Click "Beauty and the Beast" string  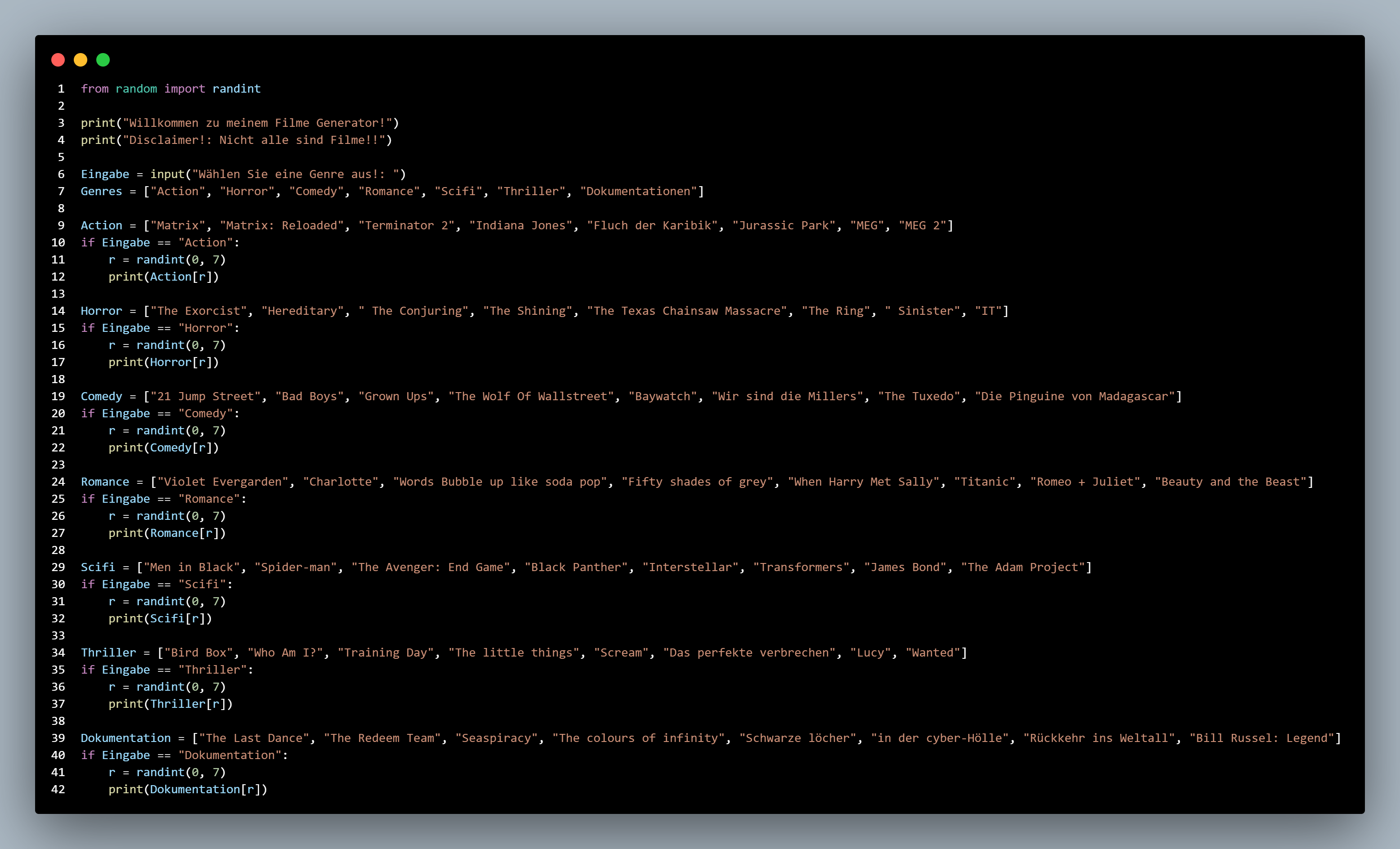(1231, 482)
